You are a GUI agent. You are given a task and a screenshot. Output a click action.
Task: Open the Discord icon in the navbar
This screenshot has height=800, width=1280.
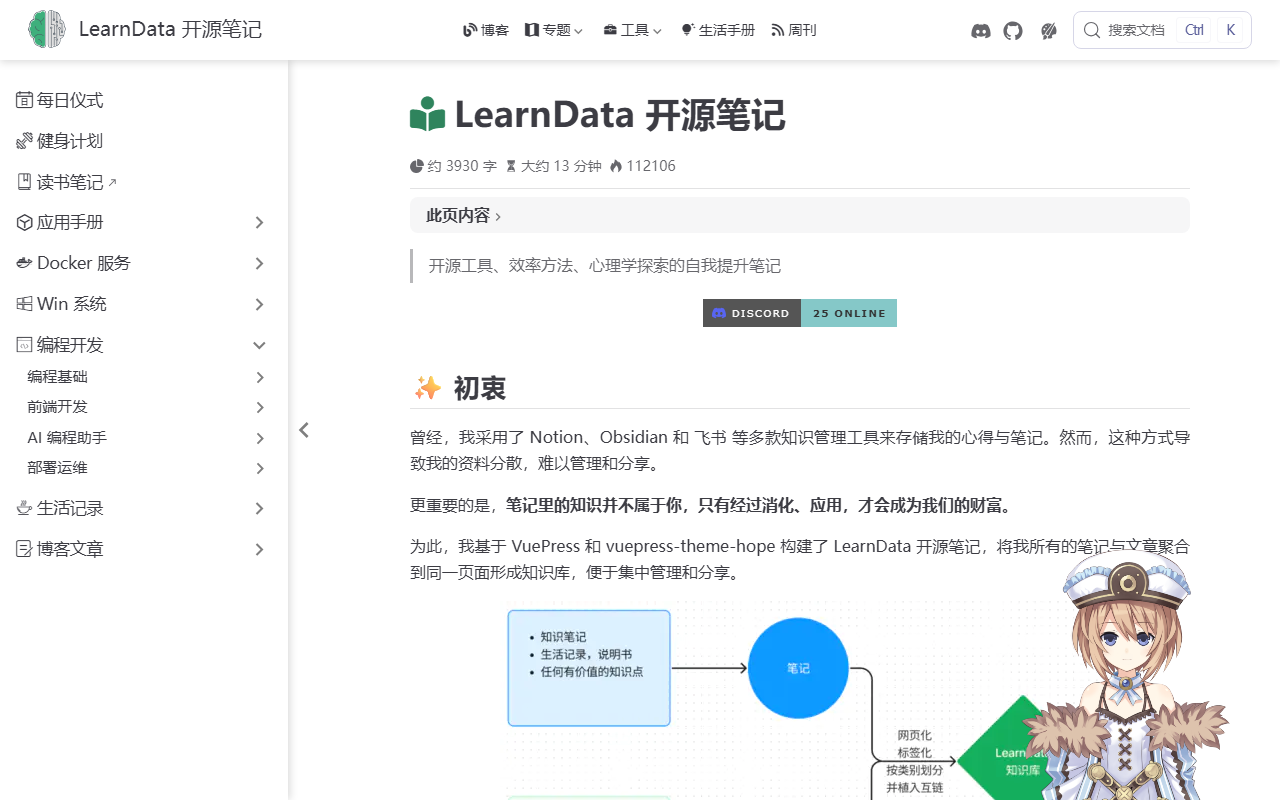pos(981,31)
